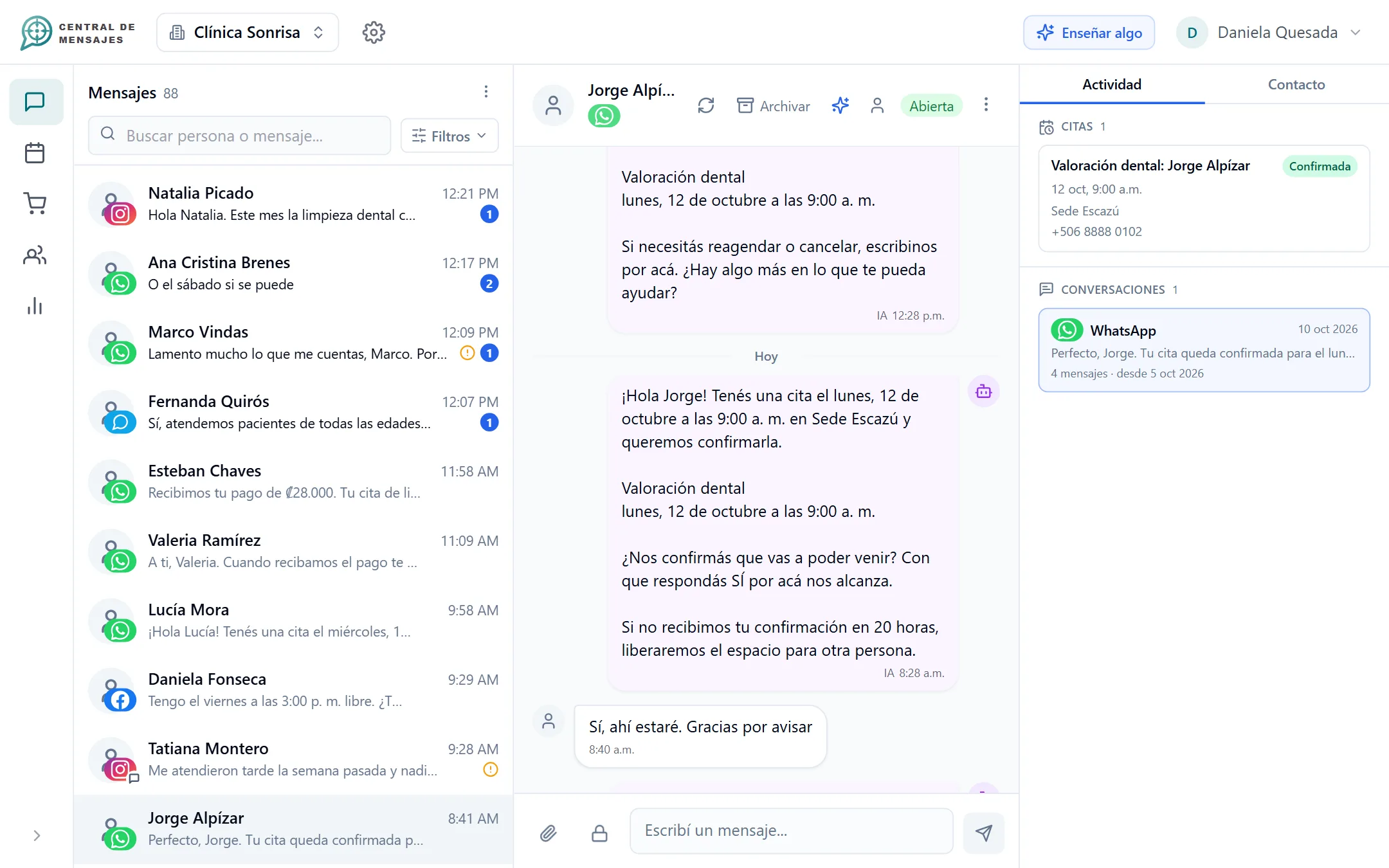Viewport: 1389px width, 868px height.
Task: Open the settings gear
Action: coord(374,32)
